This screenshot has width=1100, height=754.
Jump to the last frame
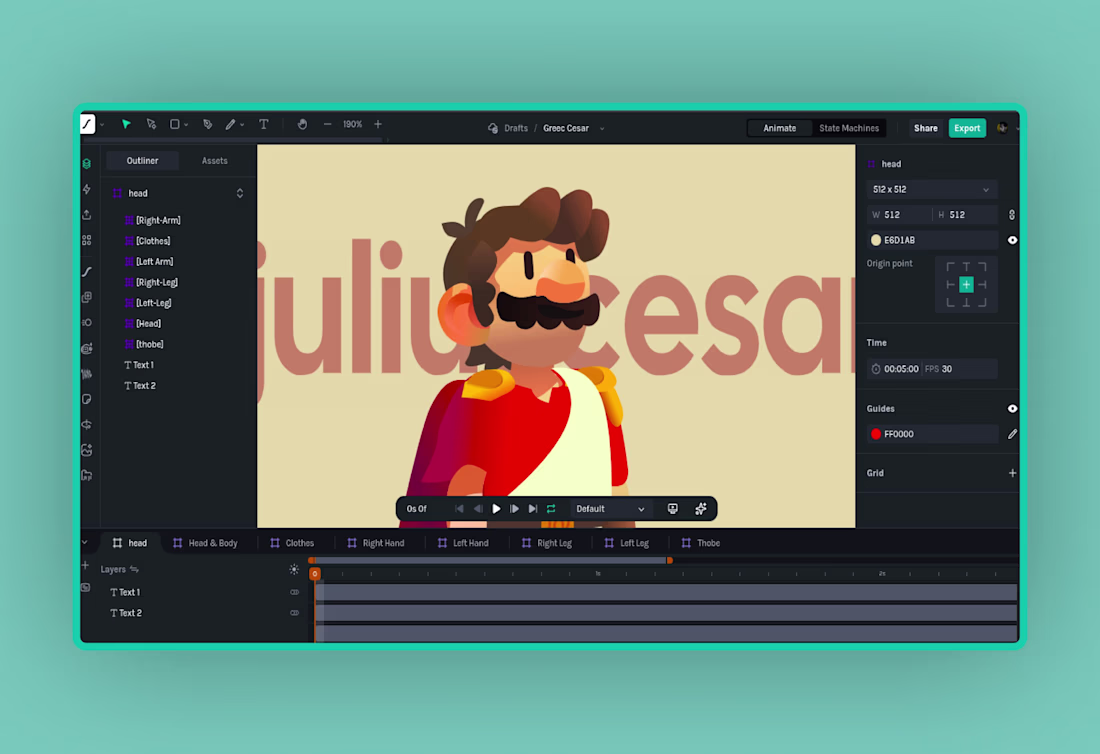coord(533,509)
